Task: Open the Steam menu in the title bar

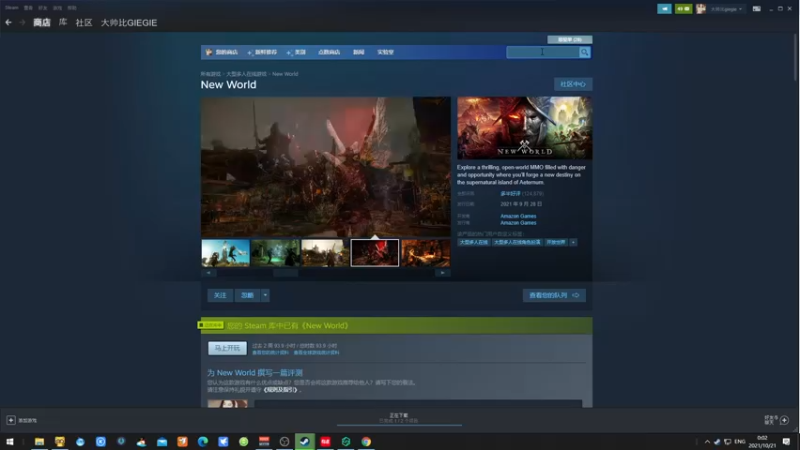Action: (x=12, y=8)
